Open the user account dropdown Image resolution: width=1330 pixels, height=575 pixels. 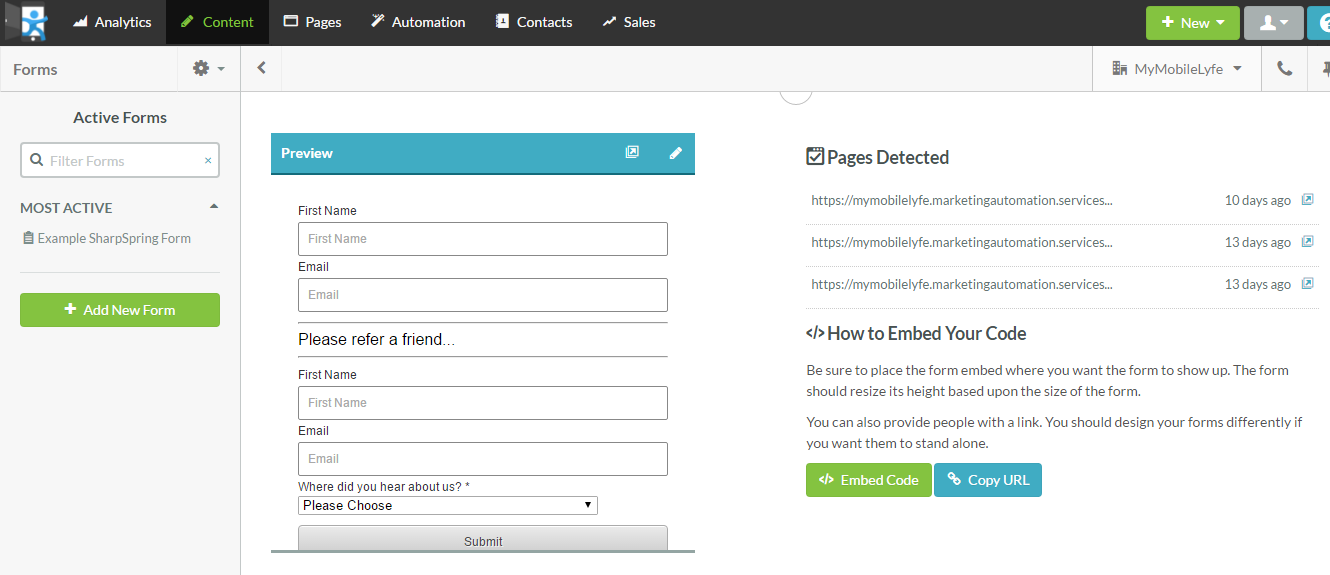[1273, 23]
